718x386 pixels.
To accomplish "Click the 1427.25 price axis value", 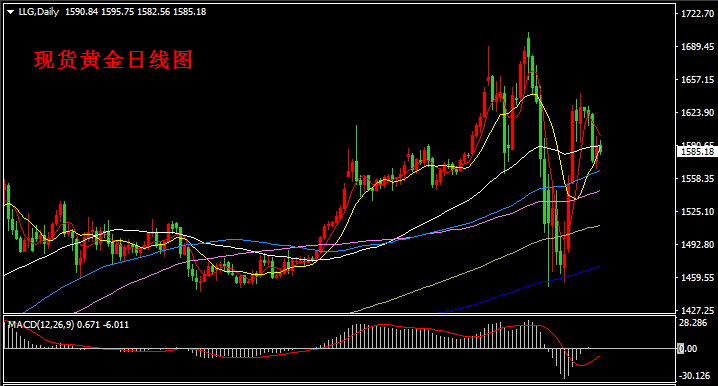I will pyautogui.click(x=697, y=310).
